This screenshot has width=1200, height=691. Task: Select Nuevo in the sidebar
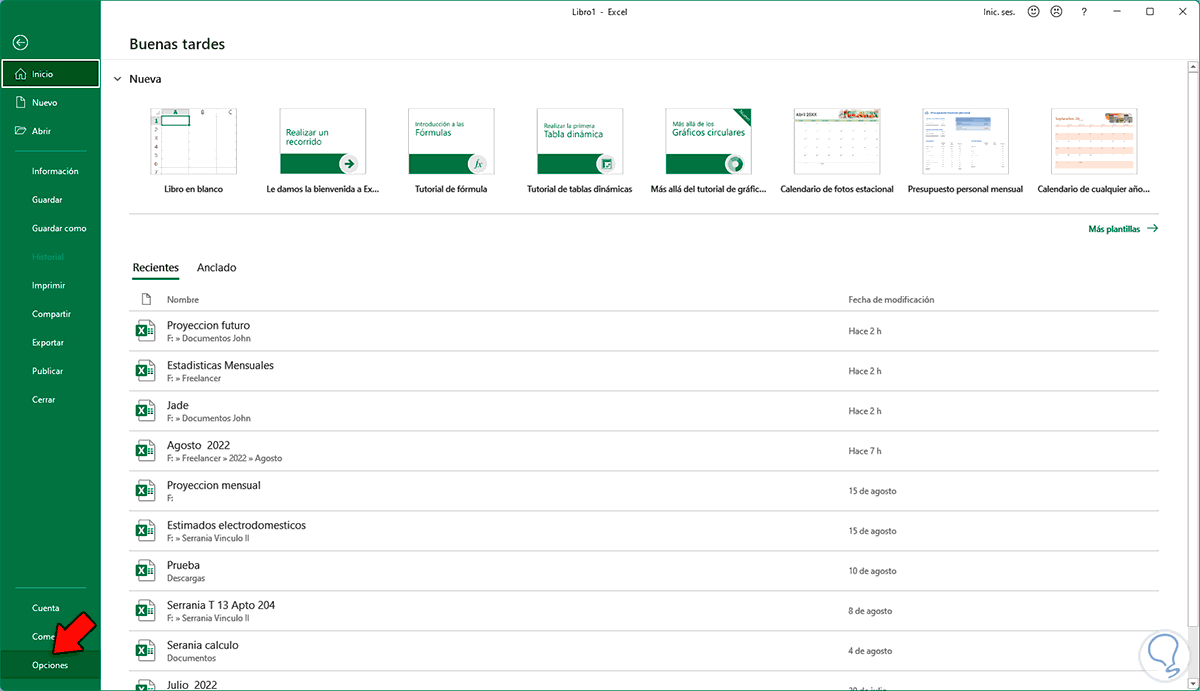click(50, 102)
